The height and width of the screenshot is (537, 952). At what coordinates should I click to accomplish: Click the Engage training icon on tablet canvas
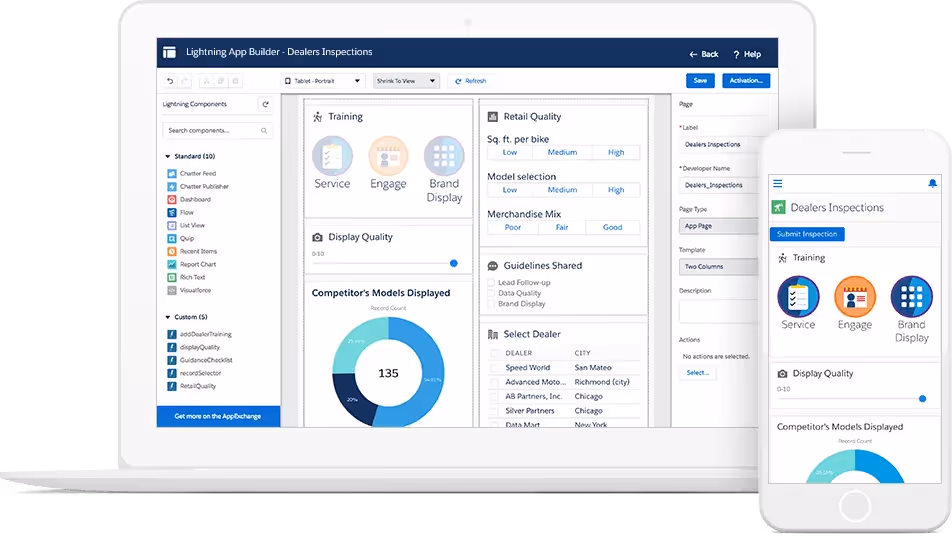point(388,156)
